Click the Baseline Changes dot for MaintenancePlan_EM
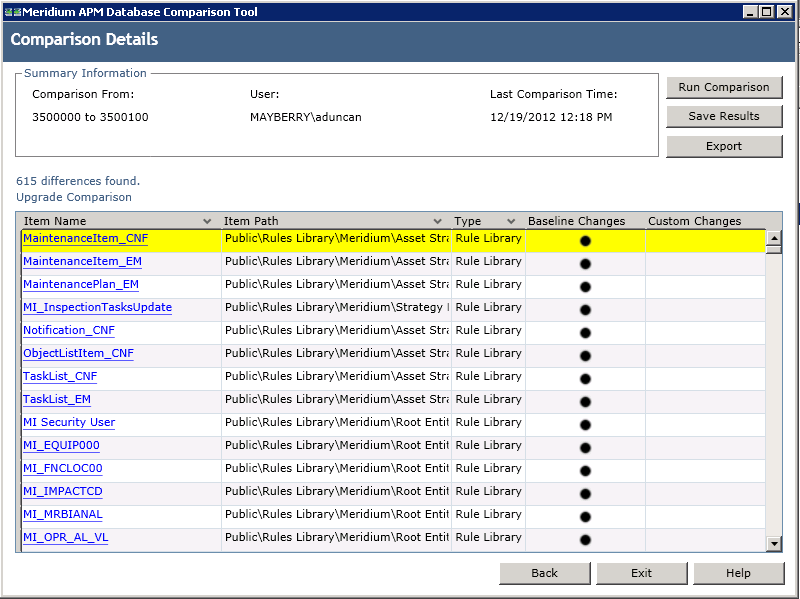 tap(585, 287)
